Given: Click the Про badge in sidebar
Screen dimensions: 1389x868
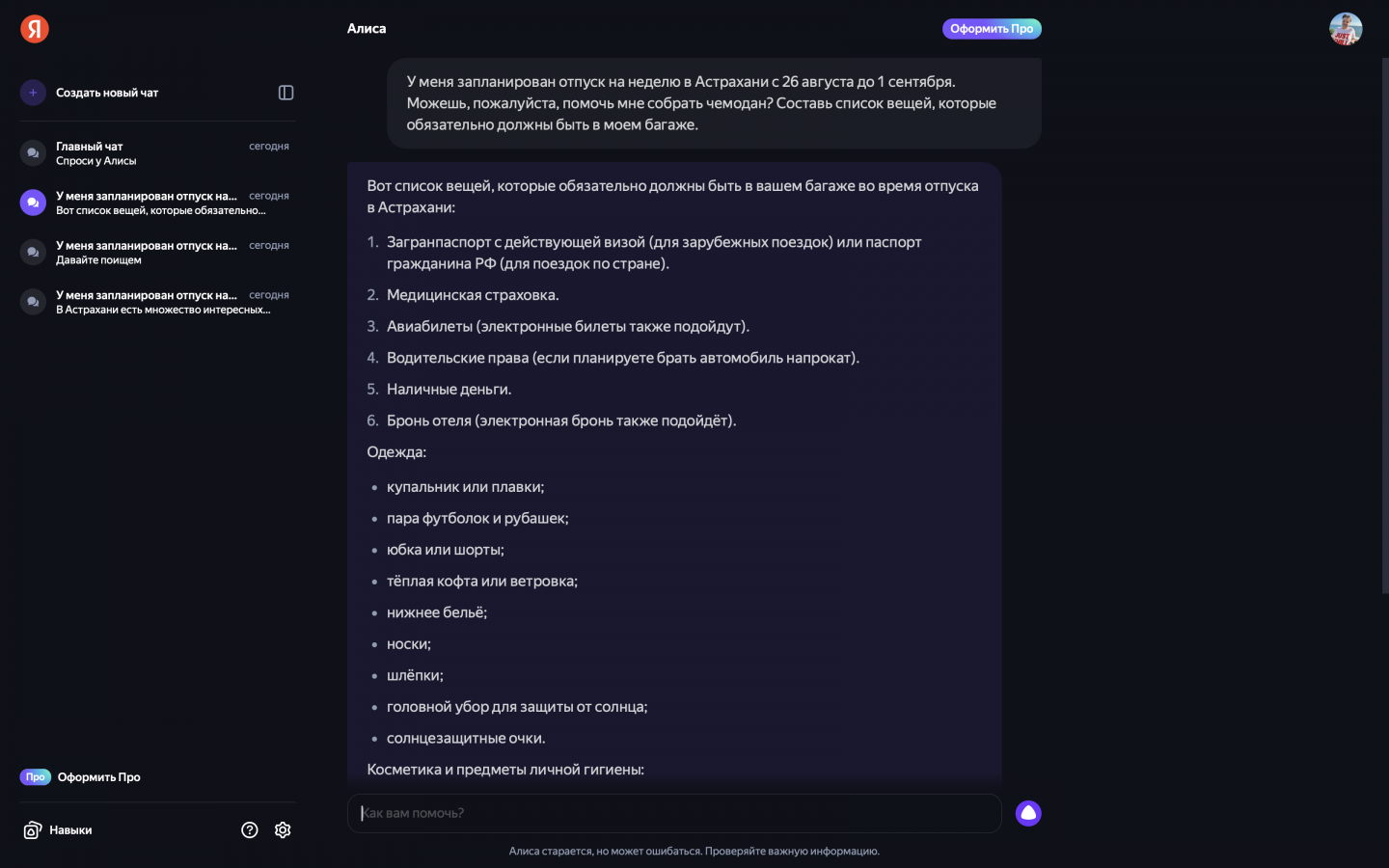Looking at the screenshot, I should [x=36, y=777].
